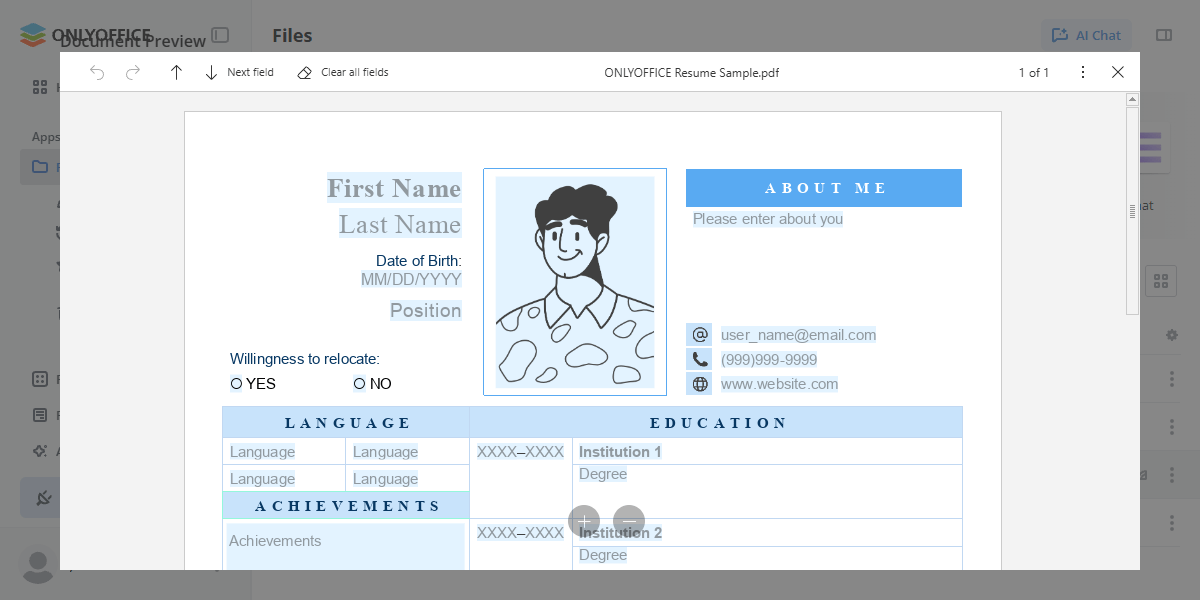Click the EDUCATION section header
This screenshot has height=600, width=1200.
[x=716, y=422]
